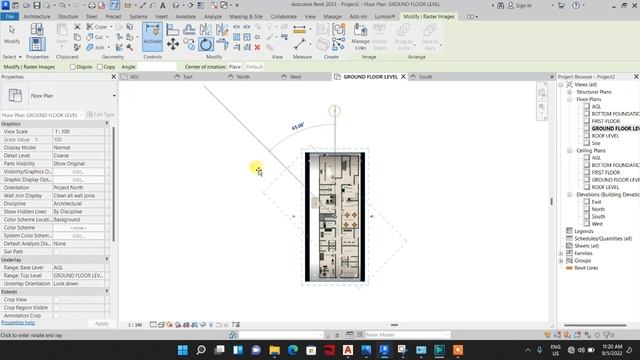Image resolution: width=640 pixels, height=360 pixels.
Task: Select the Rotate tool
Action: tap(206, 44)
